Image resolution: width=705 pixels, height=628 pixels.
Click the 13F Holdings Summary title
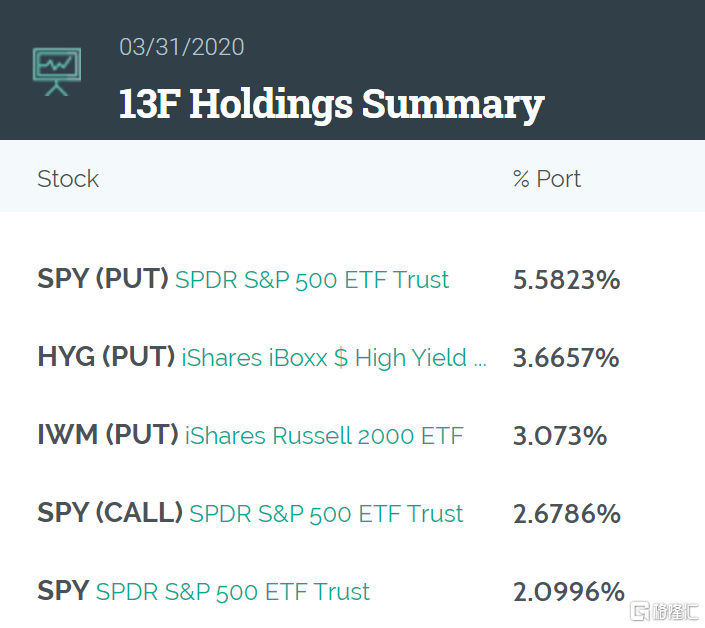tap(331, 104)
